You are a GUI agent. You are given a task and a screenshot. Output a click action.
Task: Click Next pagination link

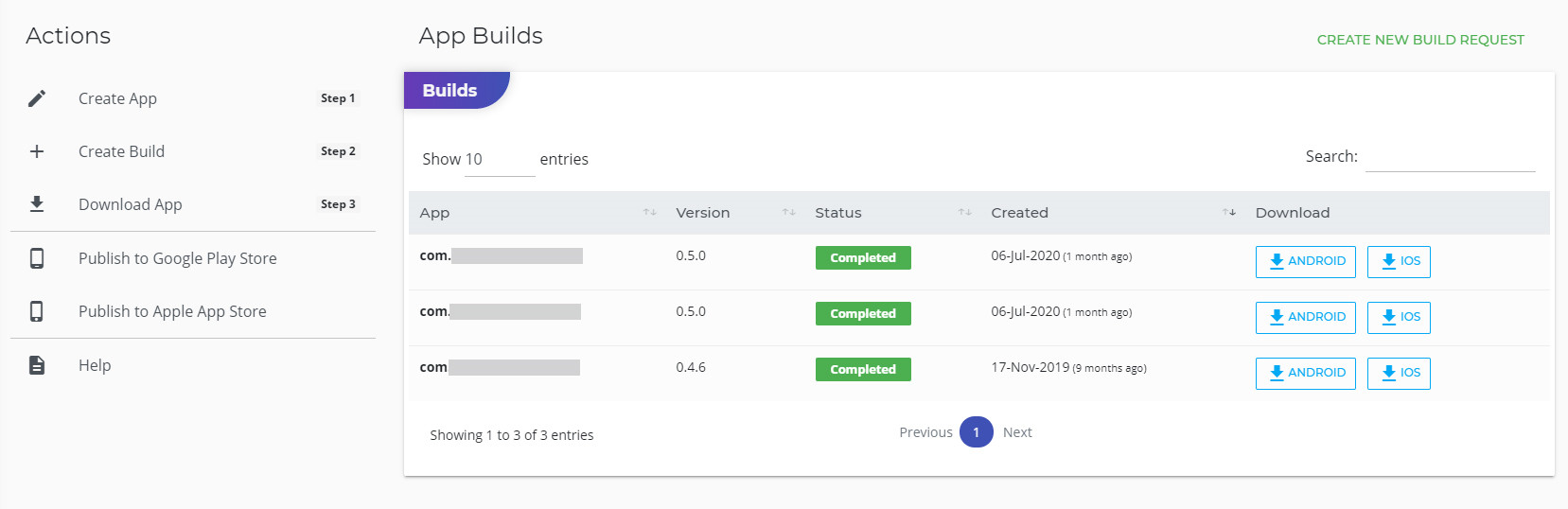pos(1017,432)
